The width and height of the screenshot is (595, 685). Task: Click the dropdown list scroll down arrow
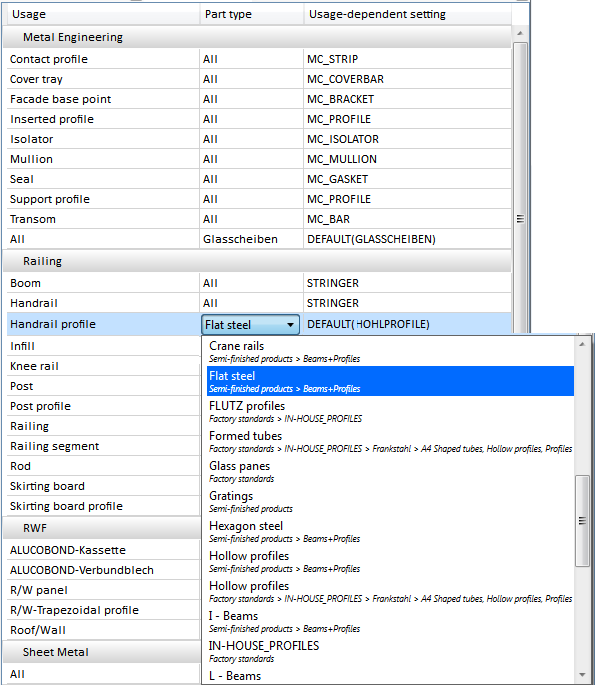[582, 675]
